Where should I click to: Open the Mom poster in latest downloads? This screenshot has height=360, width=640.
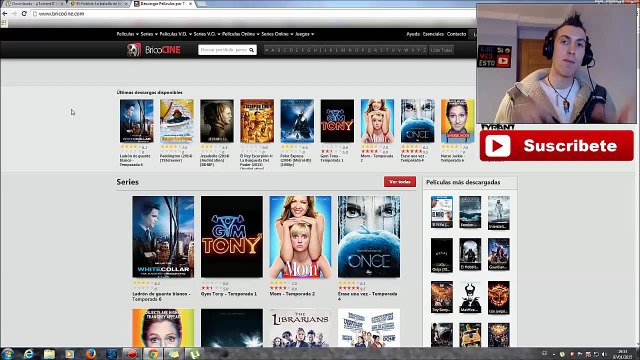pyautogui.click(x=378, y=121)
